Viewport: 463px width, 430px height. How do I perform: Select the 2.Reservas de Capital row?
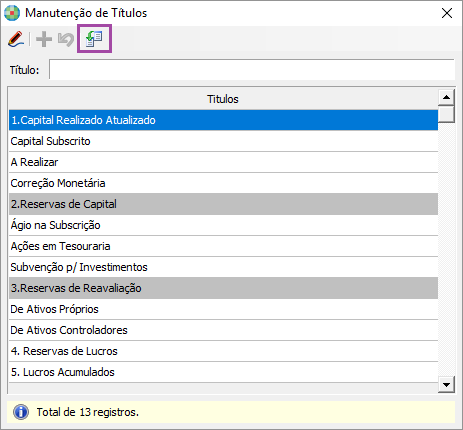223,204
